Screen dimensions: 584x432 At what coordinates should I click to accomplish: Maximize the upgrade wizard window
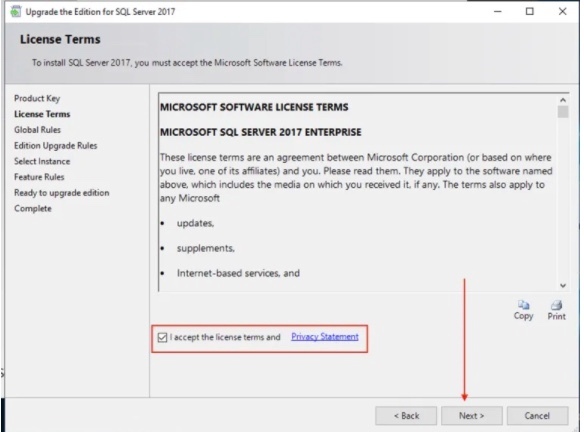click(x=530, y=12)
